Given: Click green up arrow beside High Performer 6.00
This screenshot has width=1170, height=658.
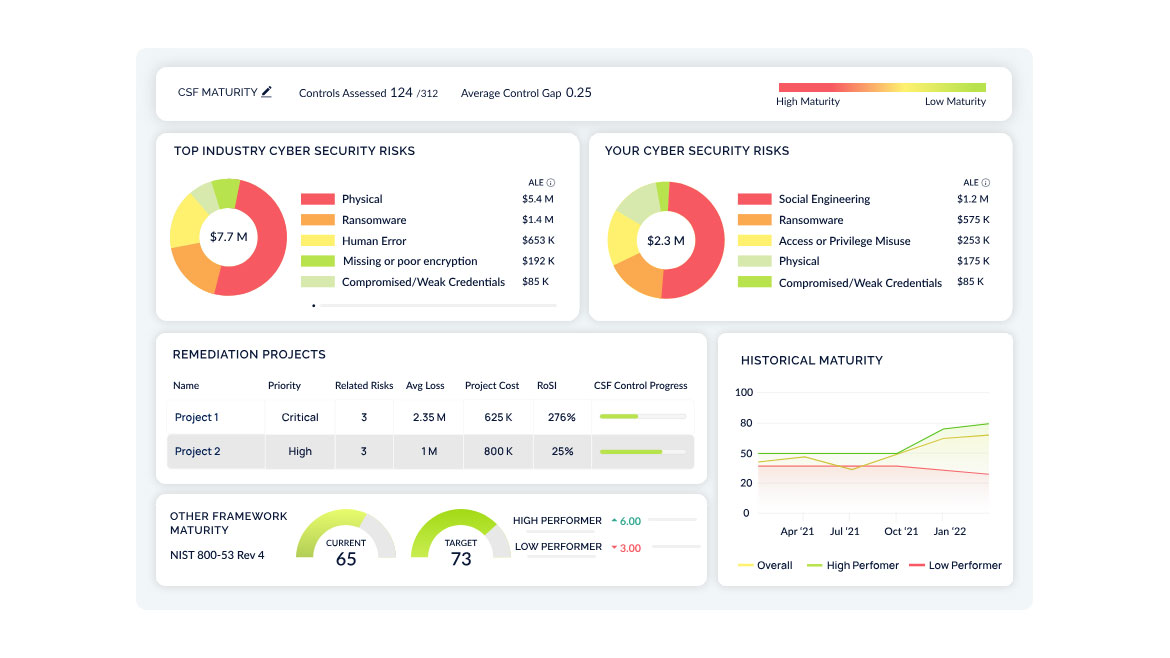Looking at the screenshot, I should pos(613,521).
